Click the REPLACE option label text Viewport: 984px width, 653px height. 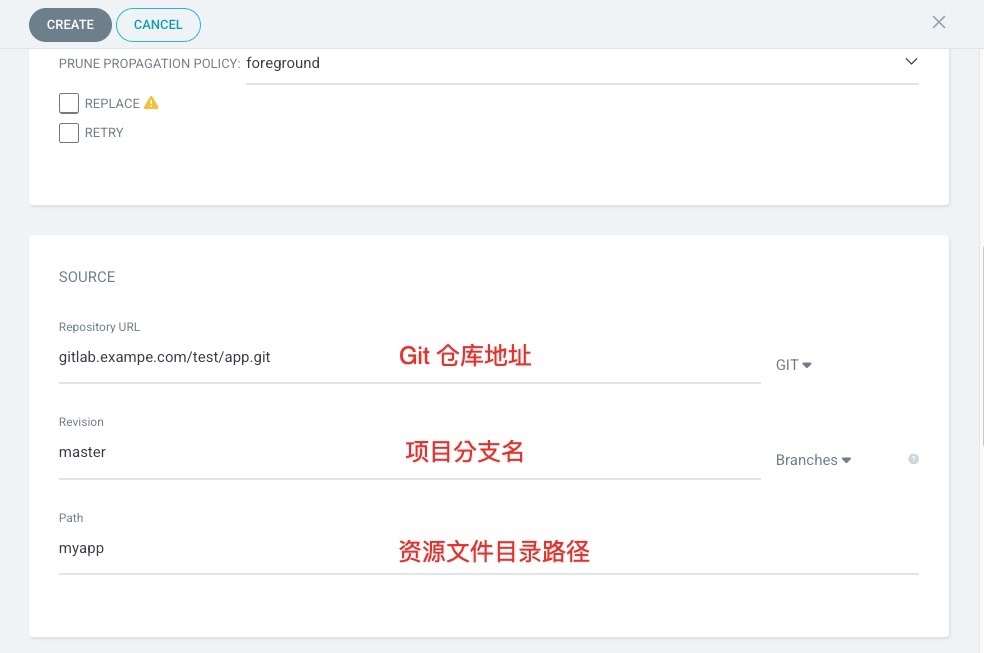(x=112, y=104)
